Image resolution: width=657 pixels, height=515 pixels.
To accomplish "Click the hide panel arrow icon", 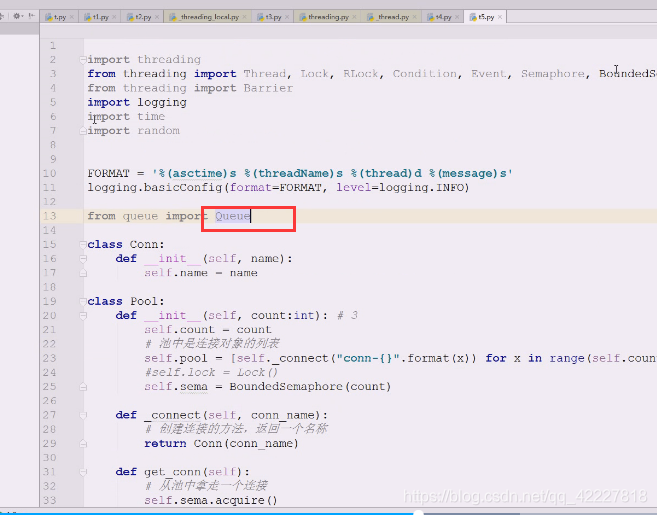I will pyautogui.click(x=32, y=16).
